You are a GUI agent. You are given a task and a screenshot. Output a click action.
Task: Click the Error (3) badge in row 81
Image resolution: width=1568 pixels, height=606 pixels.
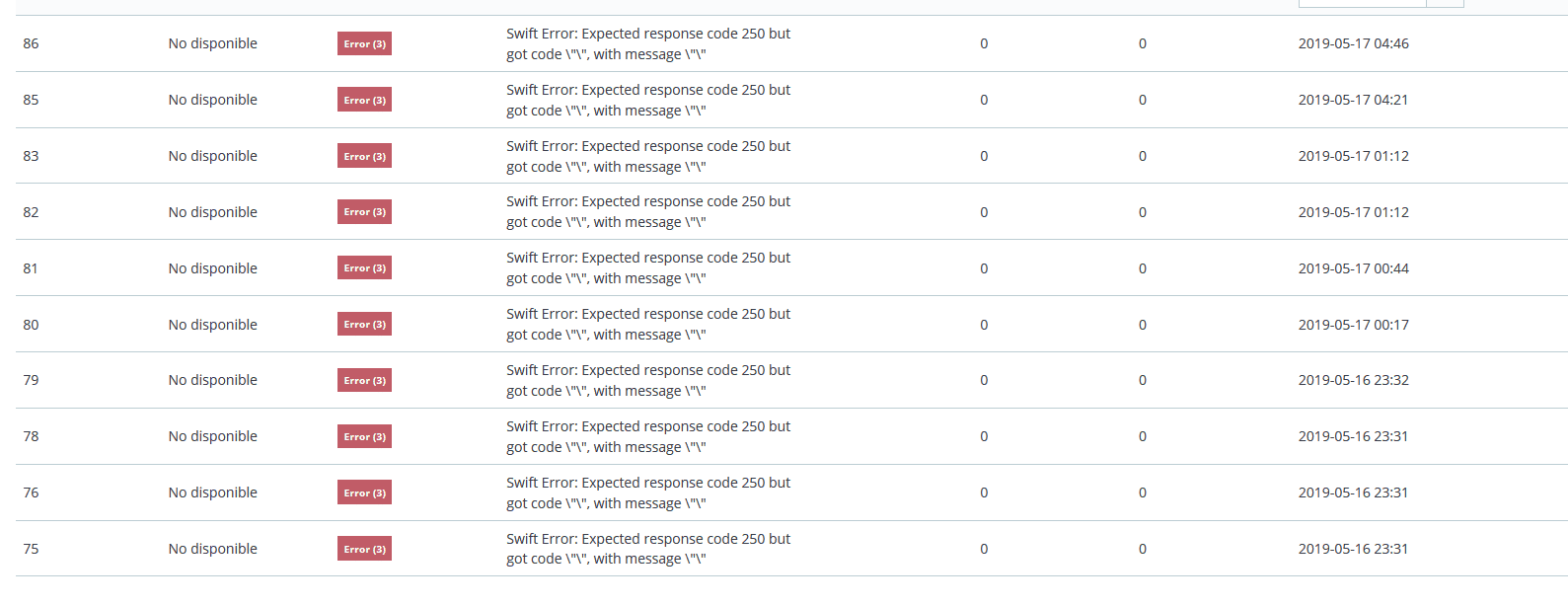(364, 268)
